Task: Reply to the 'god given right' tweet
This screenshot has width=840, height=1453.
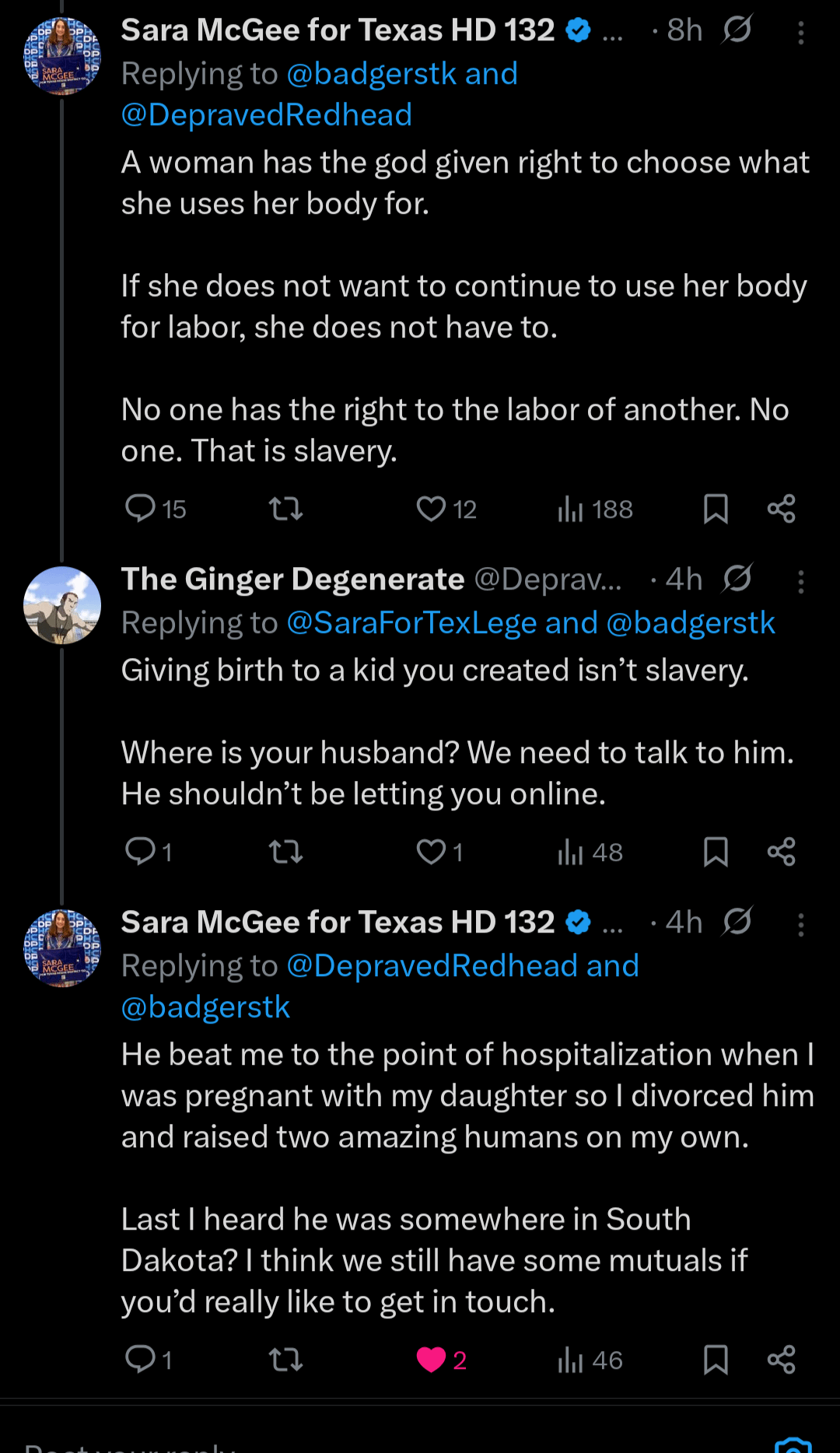Action: click(141, 509)
